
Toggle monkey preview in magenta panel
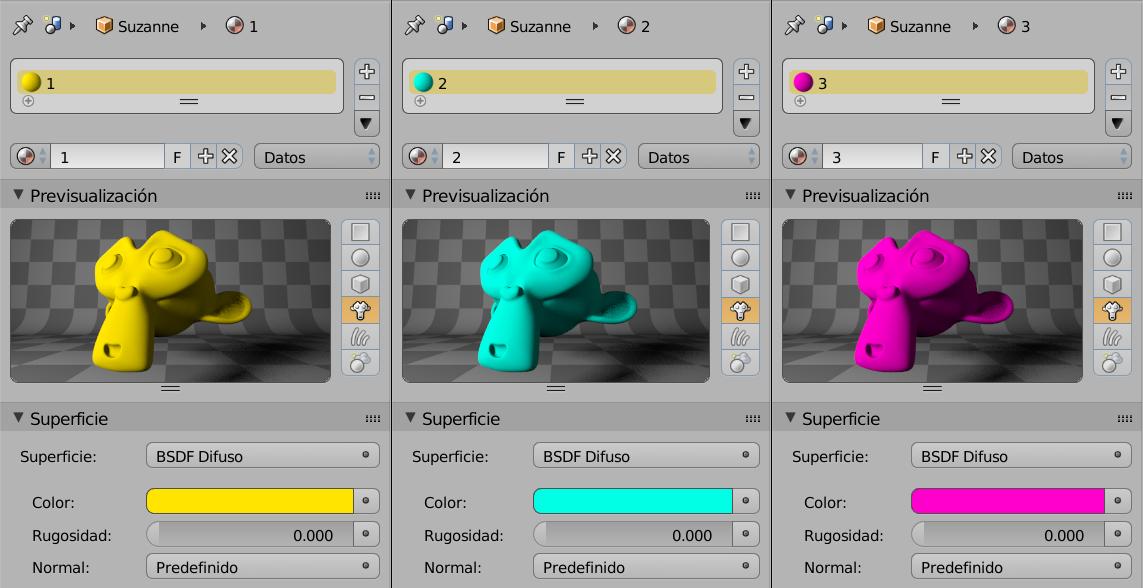(1112, 311)
